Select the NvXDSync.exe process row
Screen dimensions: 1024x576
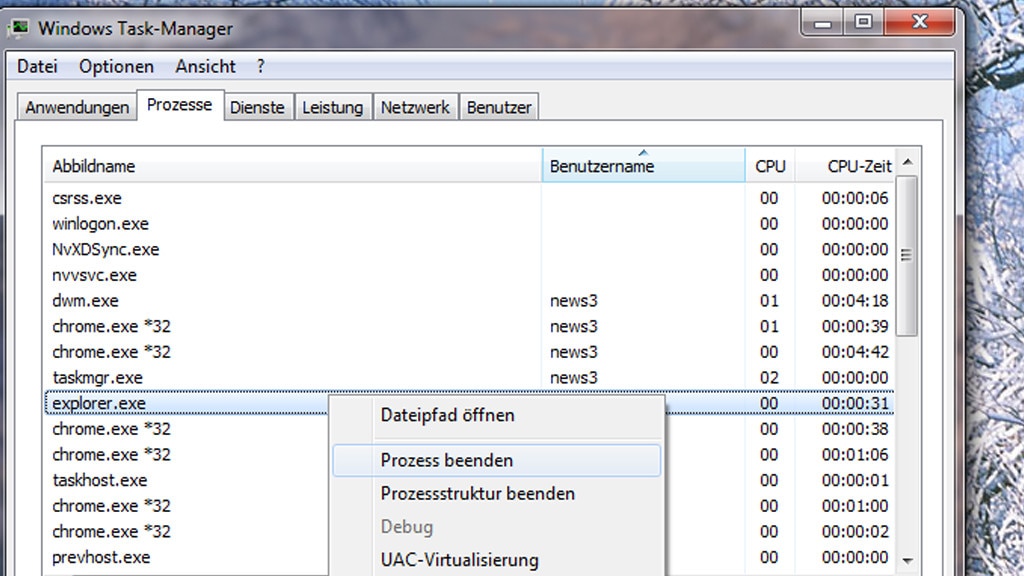[469, 249]
